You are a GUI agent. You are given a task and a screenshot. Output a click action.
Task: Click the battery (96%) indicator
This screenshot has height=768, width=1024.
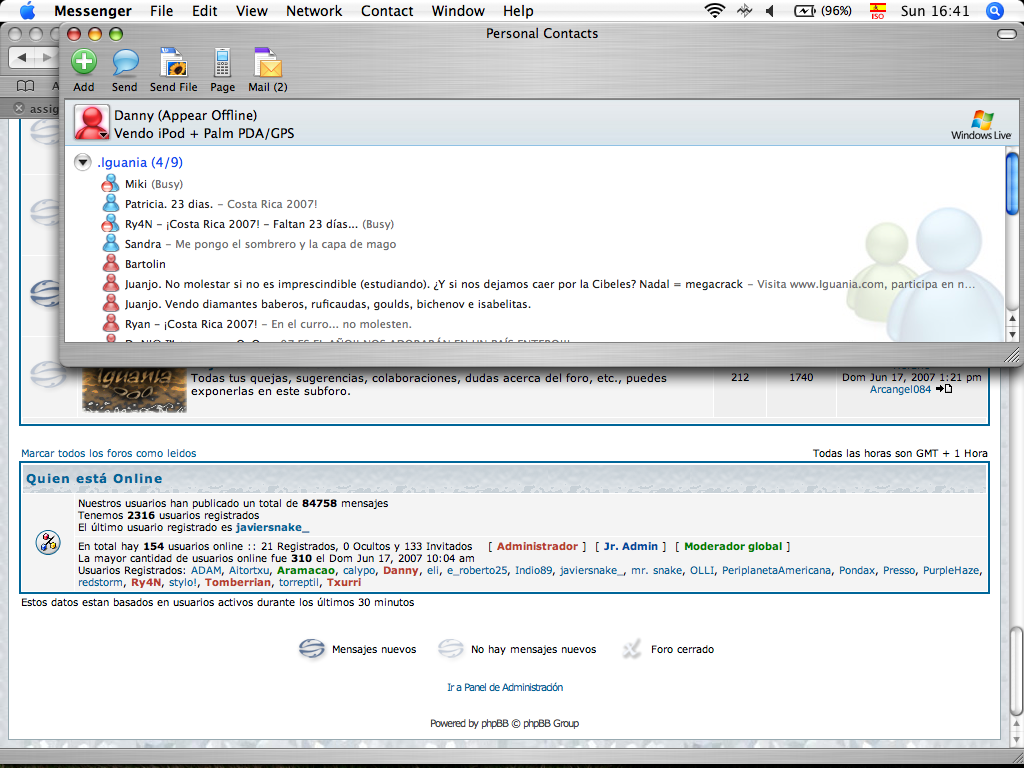tap(823, 10)
